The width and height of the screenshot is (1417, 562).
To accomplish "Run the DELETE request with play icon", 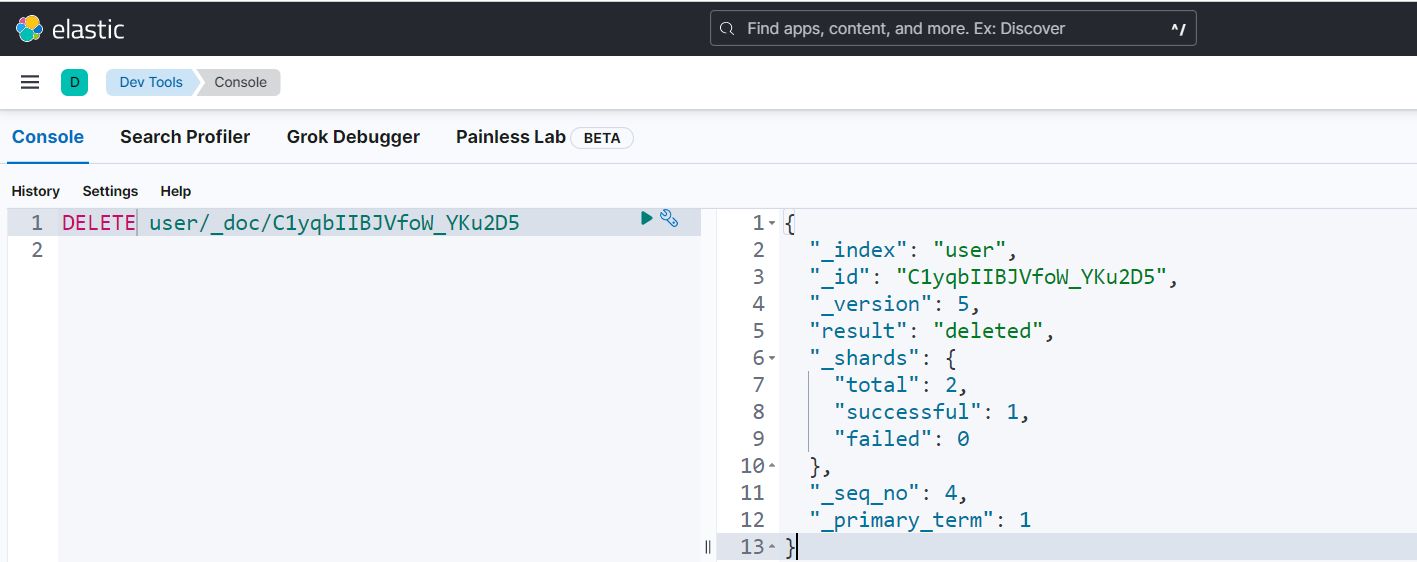I will pyautogui.click(x=647, y=218).
